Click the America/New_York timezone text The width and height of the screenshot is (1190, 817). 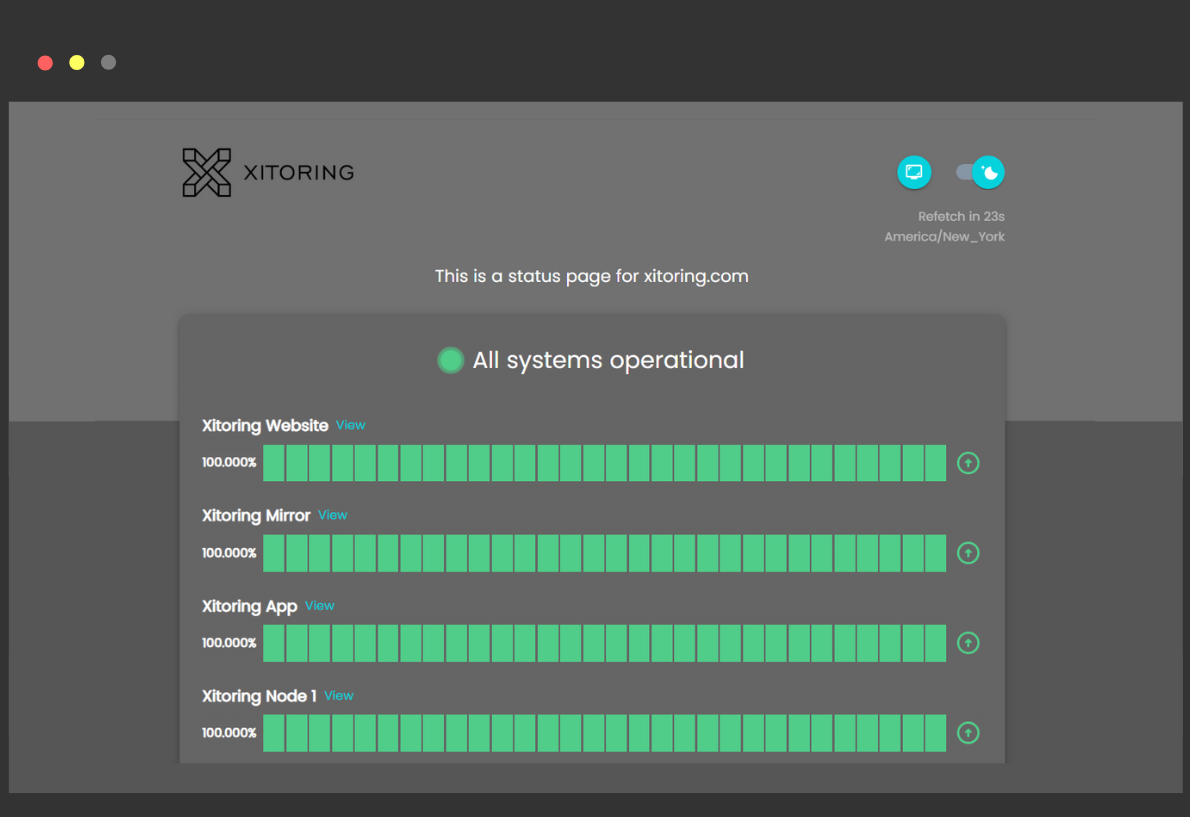point(944,237)
